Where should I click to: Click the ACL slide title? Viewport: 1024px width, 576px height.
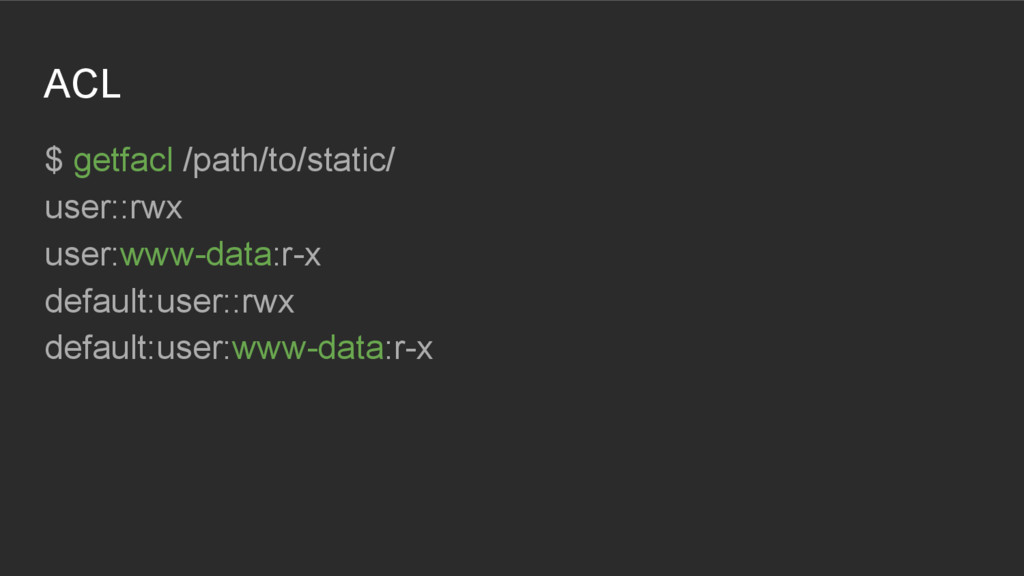point(82,84)
